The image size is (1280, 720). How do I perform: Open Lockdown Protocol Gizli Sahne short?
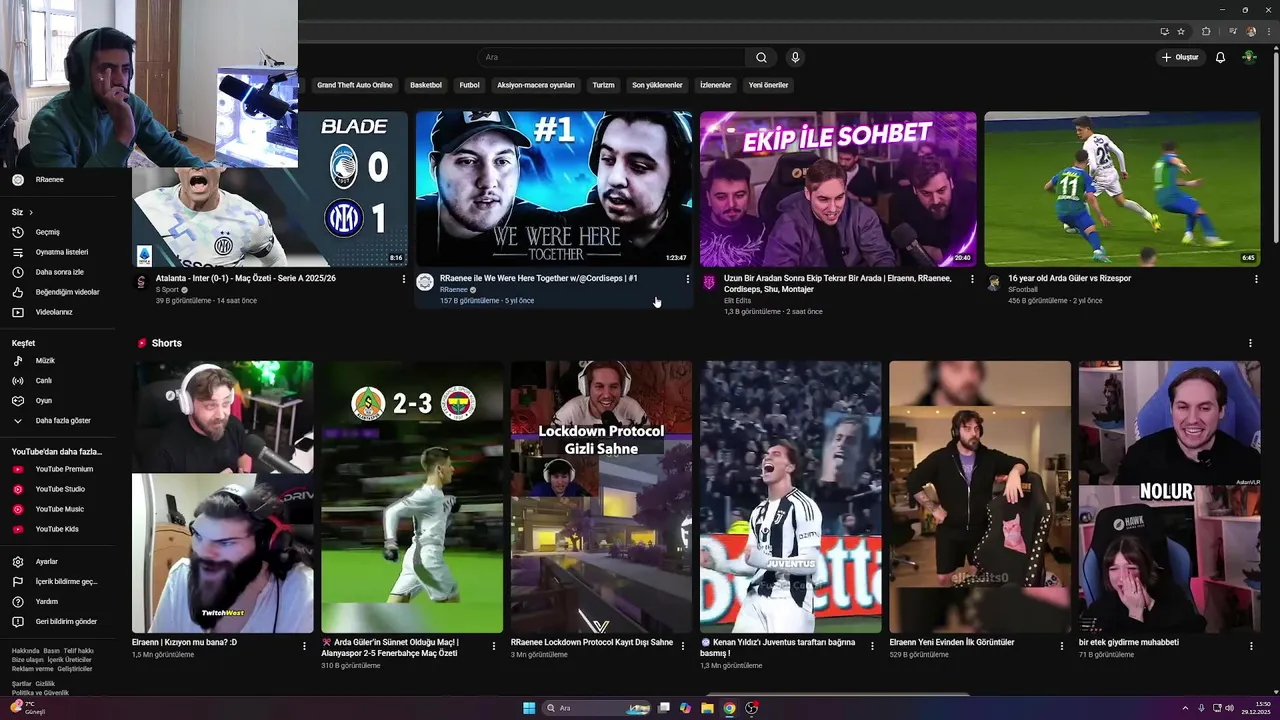[601, 497]
